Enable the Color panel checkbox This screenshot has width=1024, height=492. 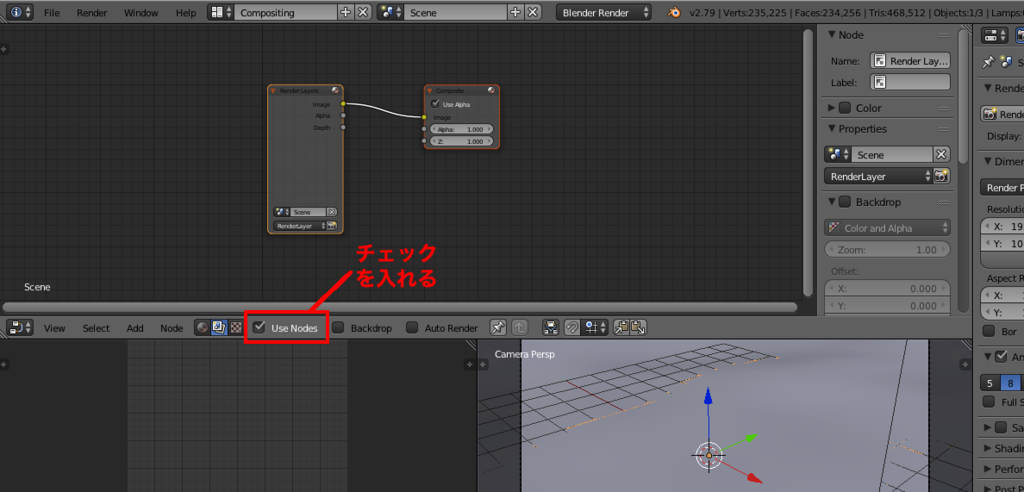point(844,108)
